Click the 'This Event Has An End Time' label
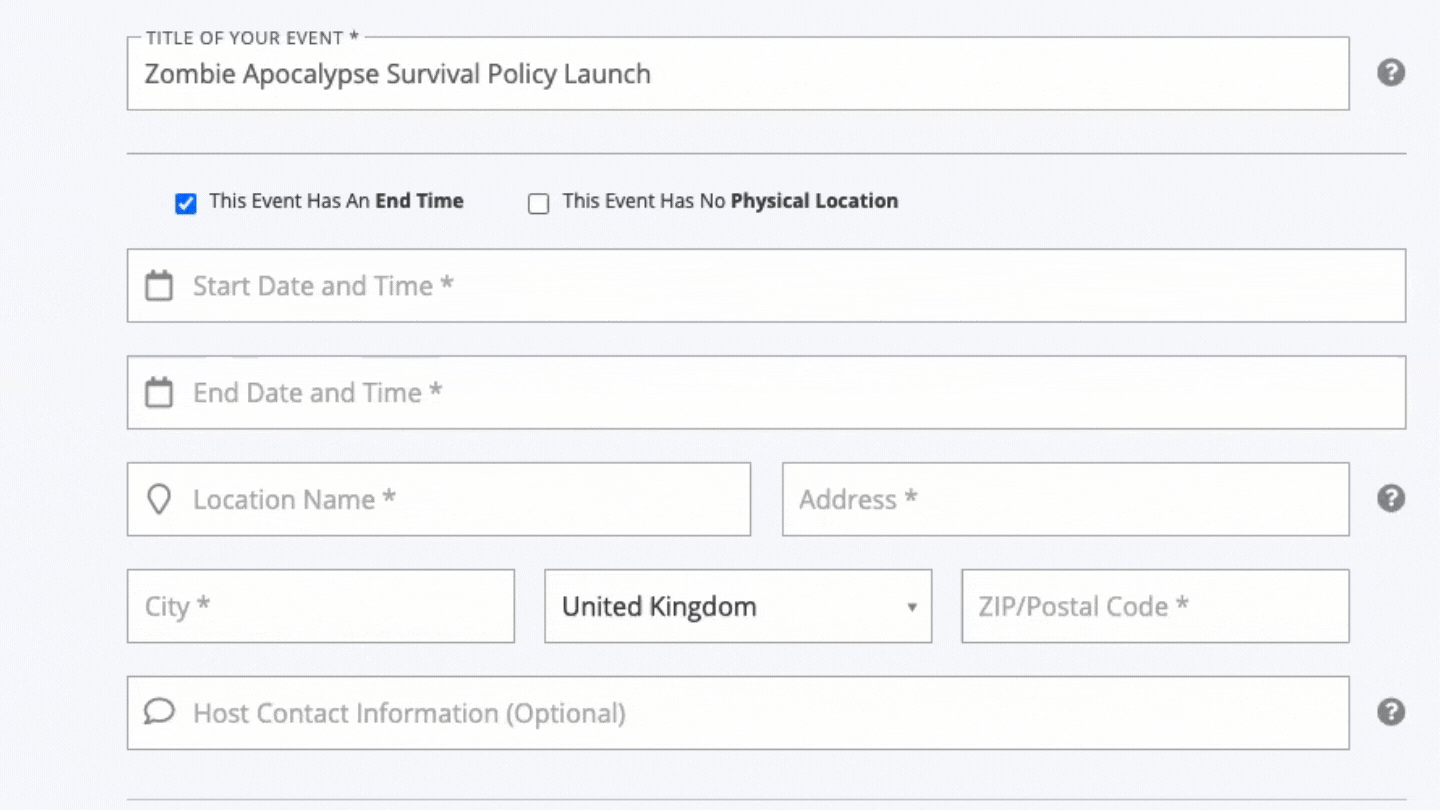Image resolution: width=1440 pixels, height=810 pixels. pos(336,201)
